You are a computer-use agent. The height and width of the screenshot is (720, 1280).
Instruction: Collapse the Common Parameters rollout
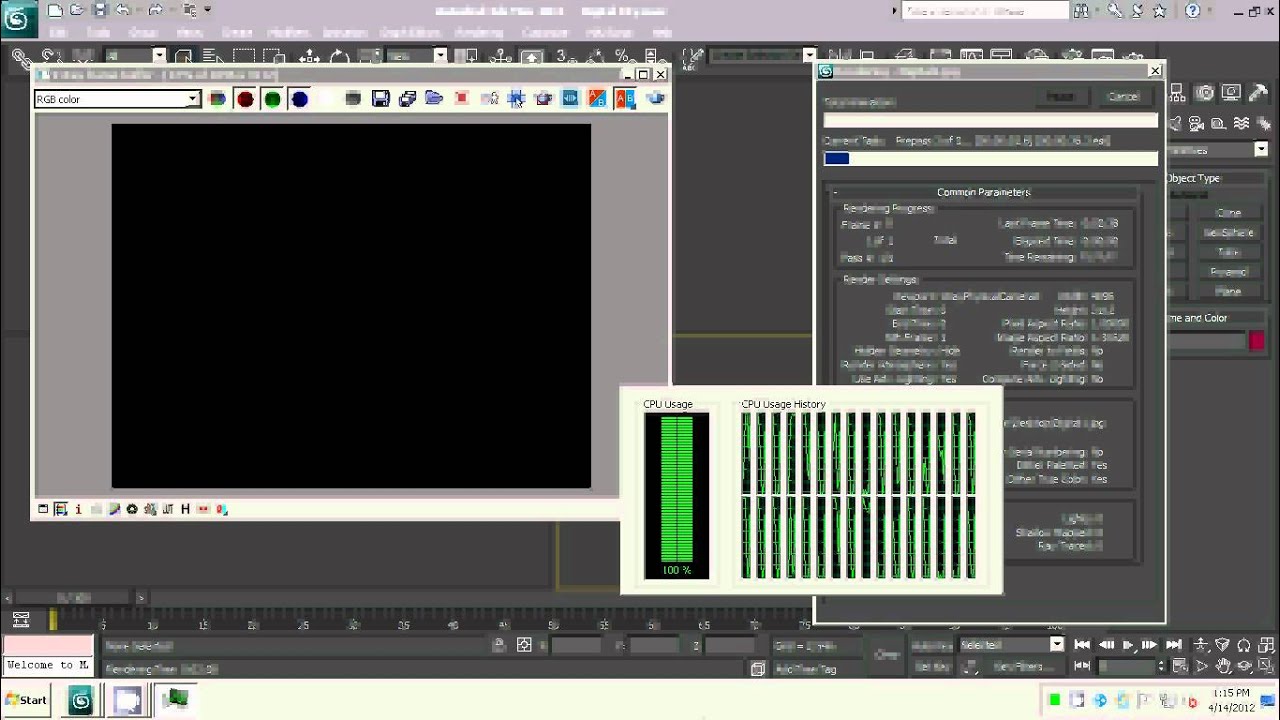pos(984,192)
